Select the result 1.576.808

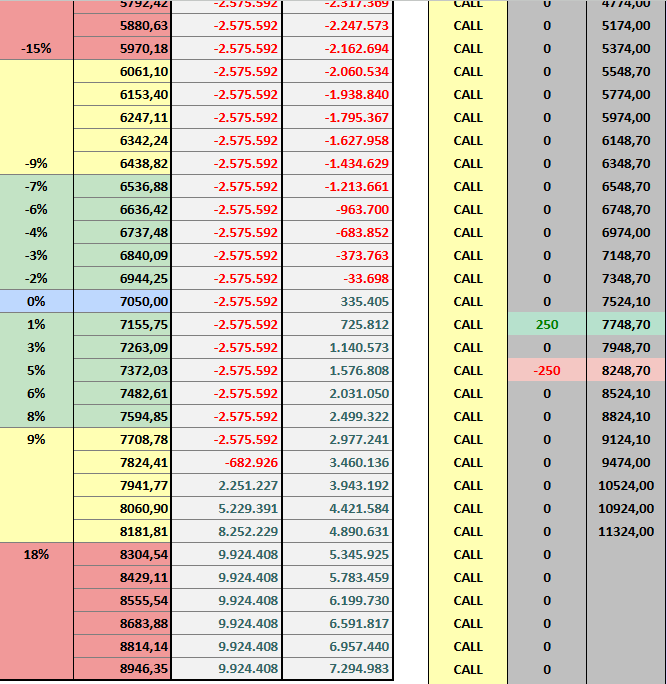[338, 371]
